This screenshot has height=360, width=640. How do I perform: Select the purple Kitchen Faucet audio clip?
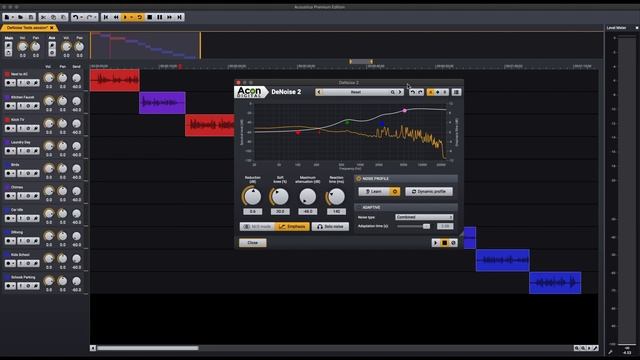click(162, 102)
